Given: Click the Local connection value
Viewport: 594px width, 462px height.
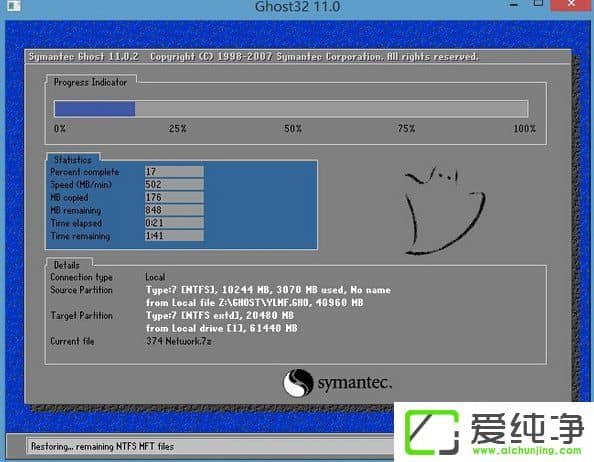Looking at the screenshot, I should click(x=155, y=277).
